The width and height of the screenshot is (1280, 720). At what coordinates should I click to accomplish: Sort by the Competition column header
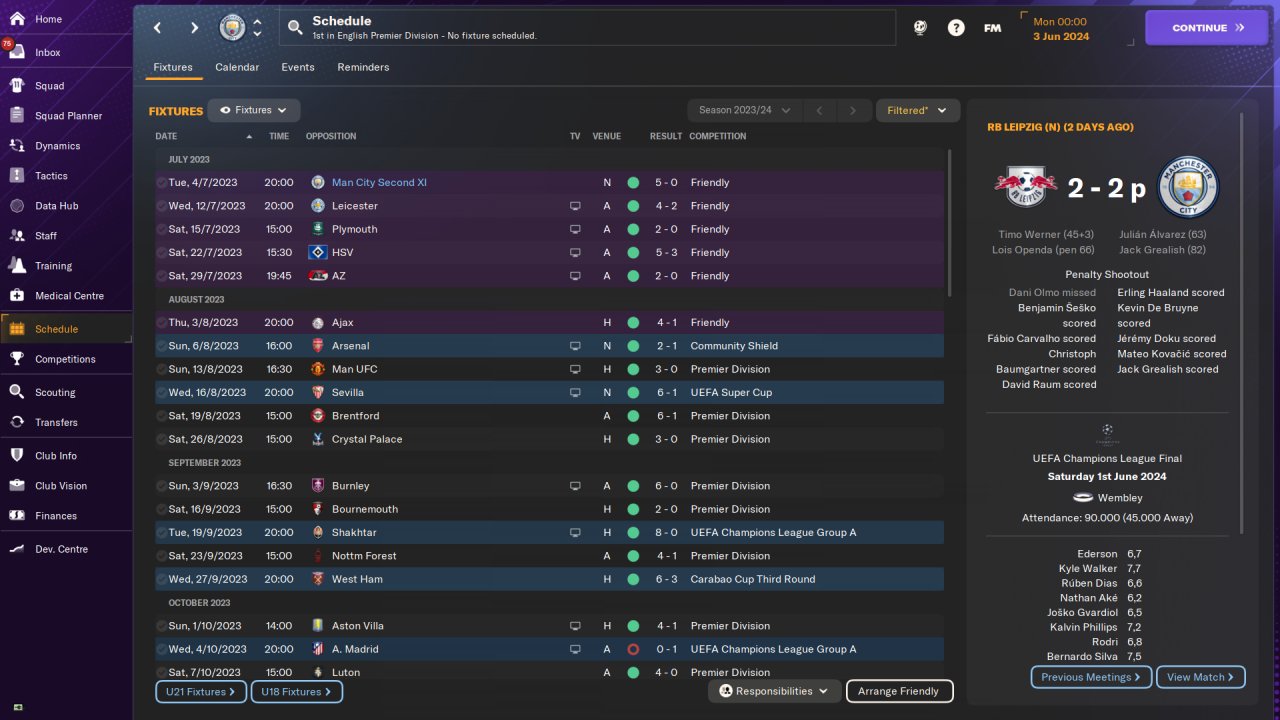(718, 136)
